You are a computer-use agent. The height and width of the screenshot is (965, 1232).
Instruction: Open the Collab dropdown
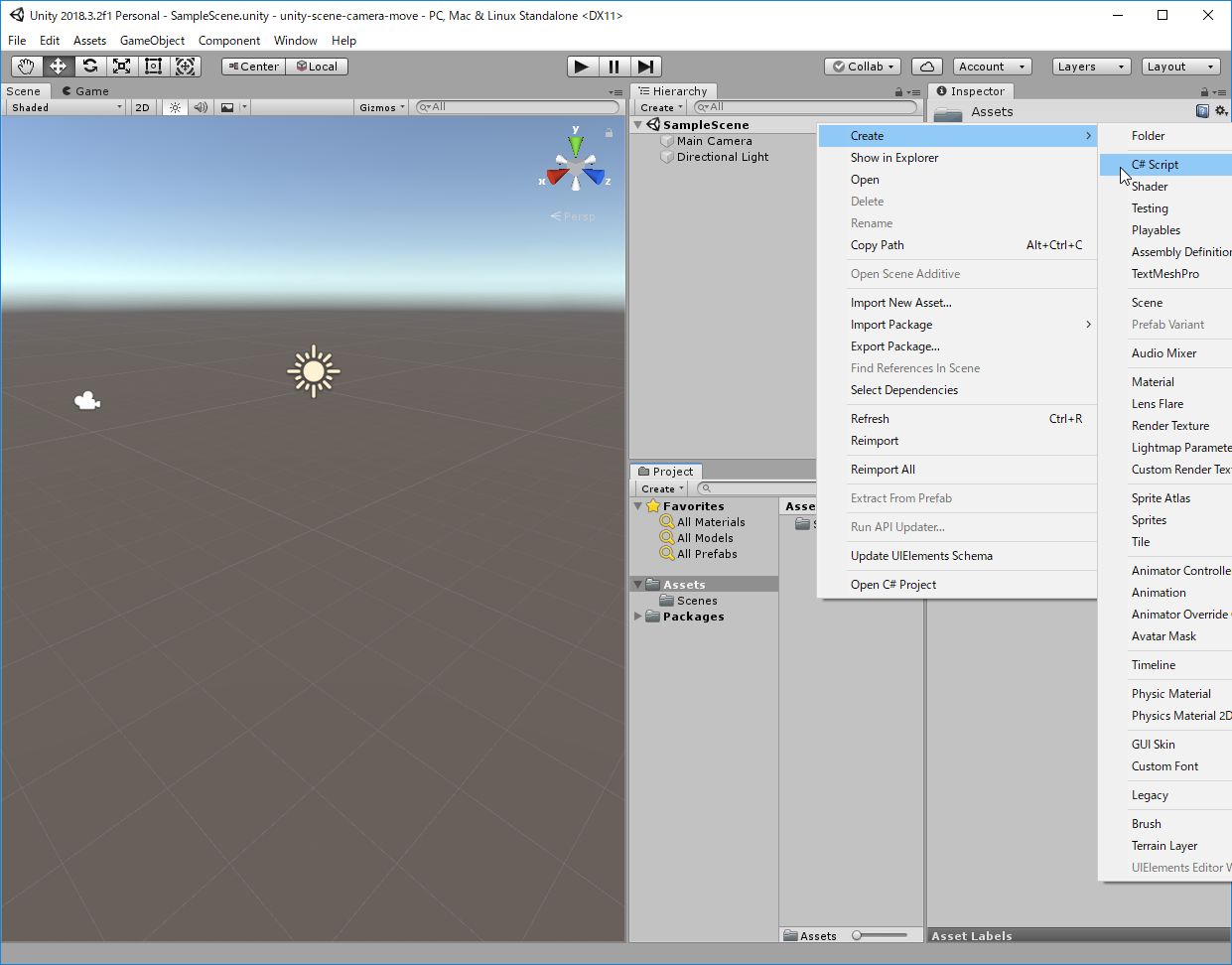tap(863, 67)
